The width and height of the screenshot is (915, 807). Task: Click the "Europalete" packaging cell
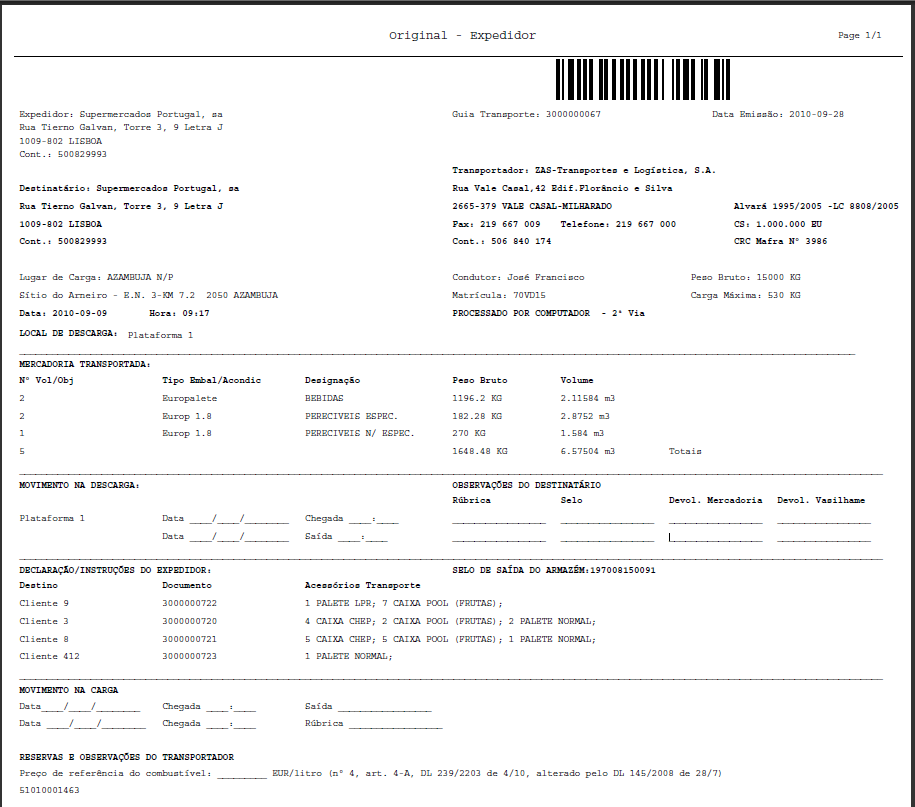tap(190, 399)
